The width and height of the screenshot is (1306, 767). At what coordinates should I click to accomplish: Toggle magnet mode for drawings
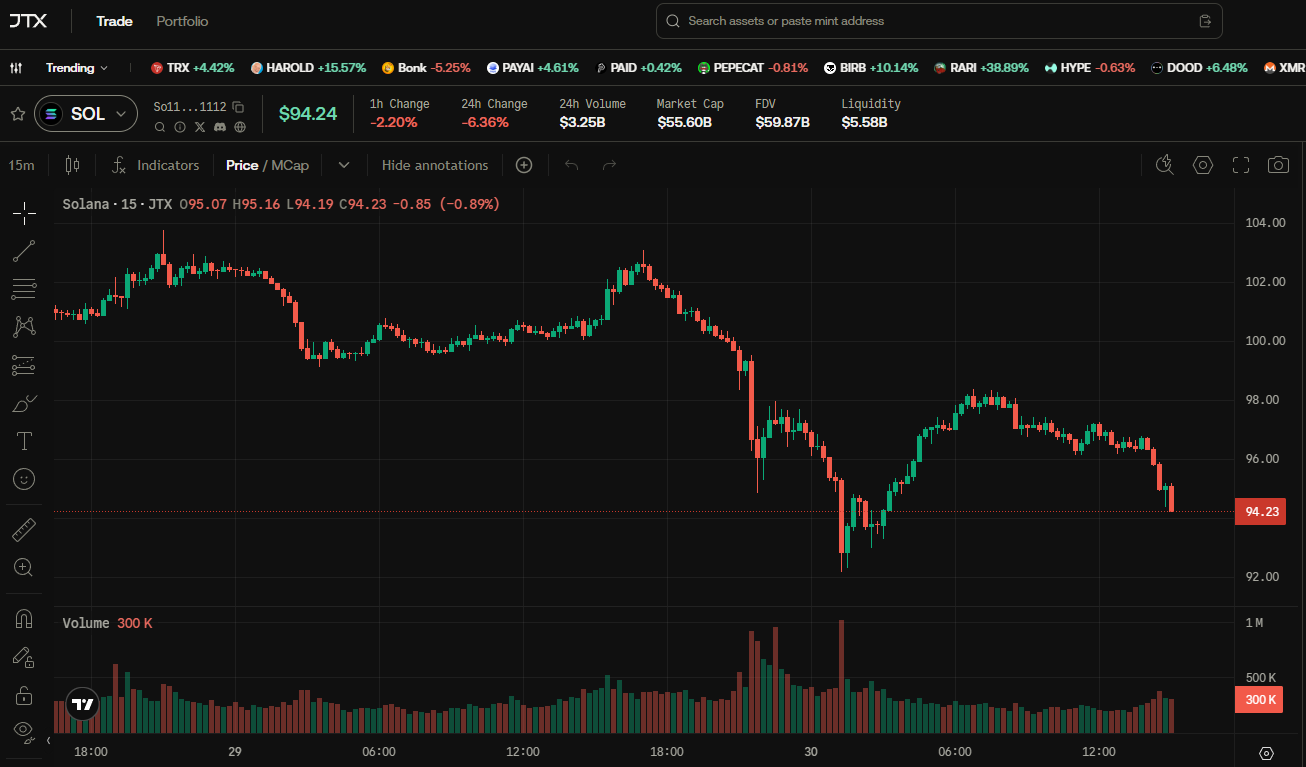pos(24,619)
